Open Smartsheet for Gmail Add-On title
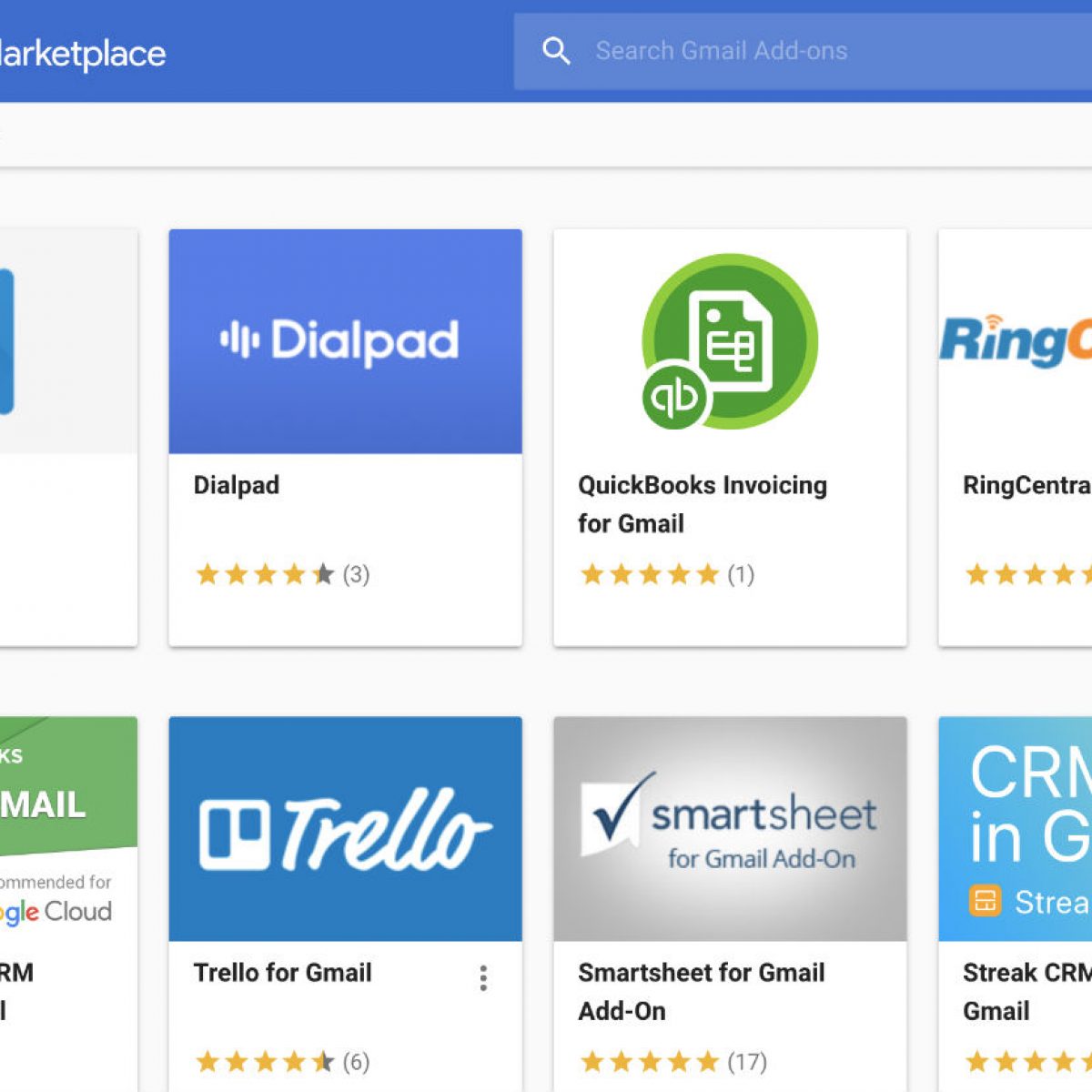Screen dimensions: 1092x1092 coord(701,991)
